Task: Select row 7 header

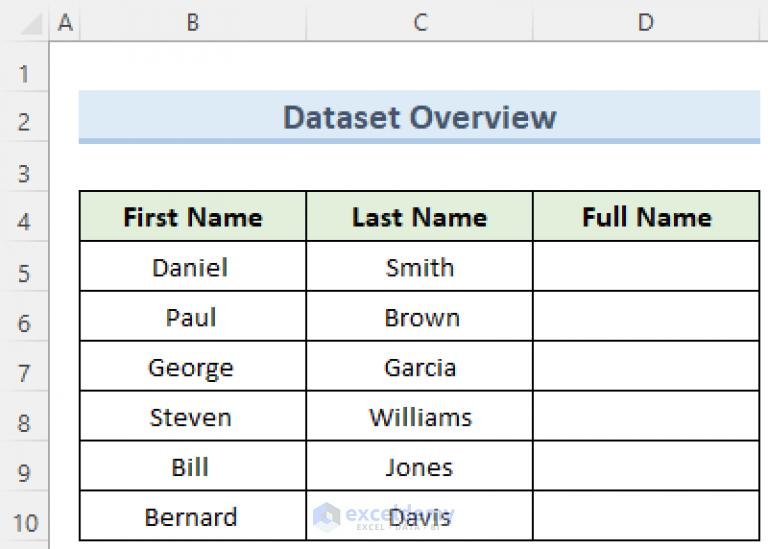Action: pos(24,373)
